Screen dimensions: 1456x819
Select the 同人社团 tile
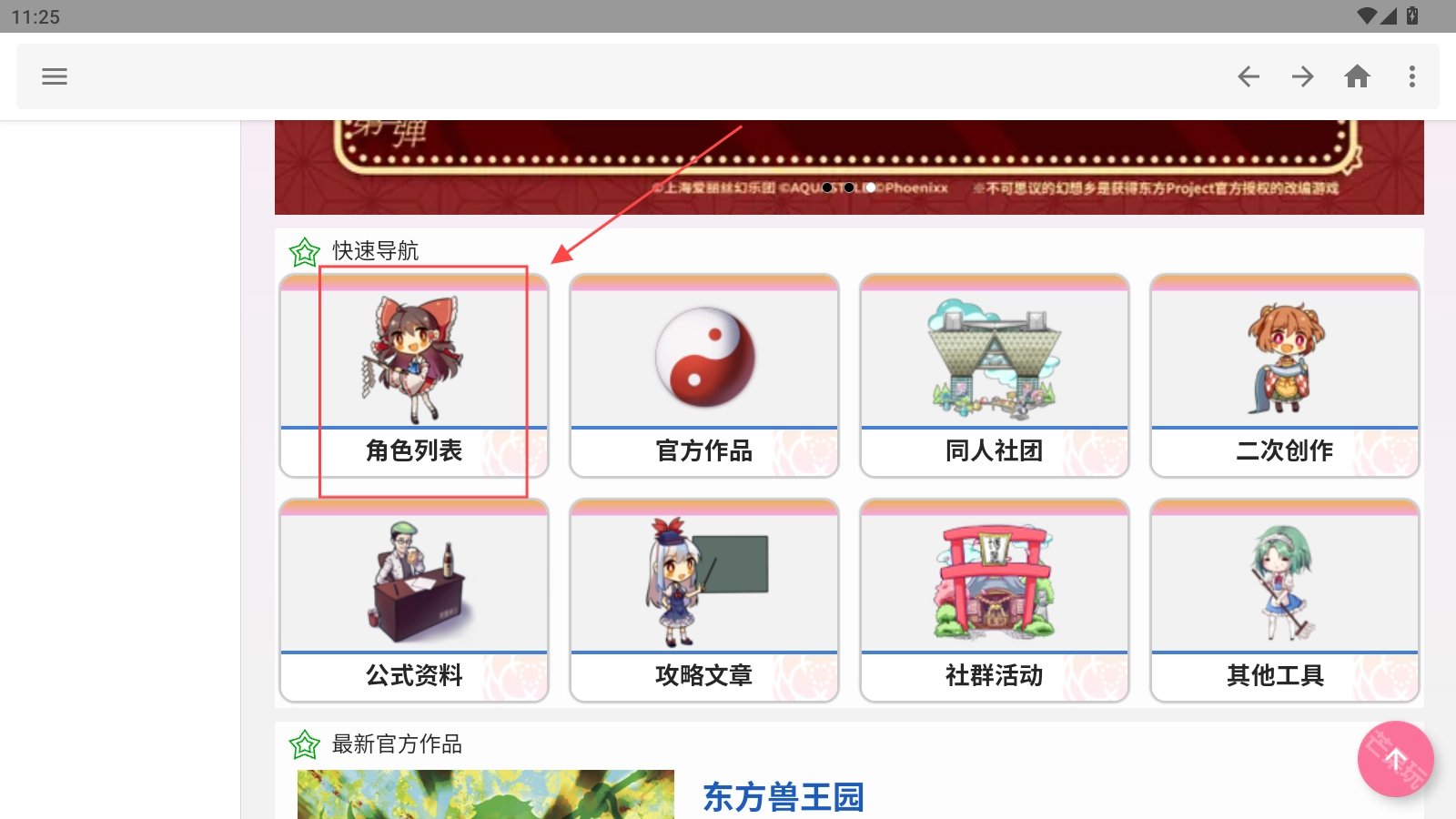tap(995, 375)
